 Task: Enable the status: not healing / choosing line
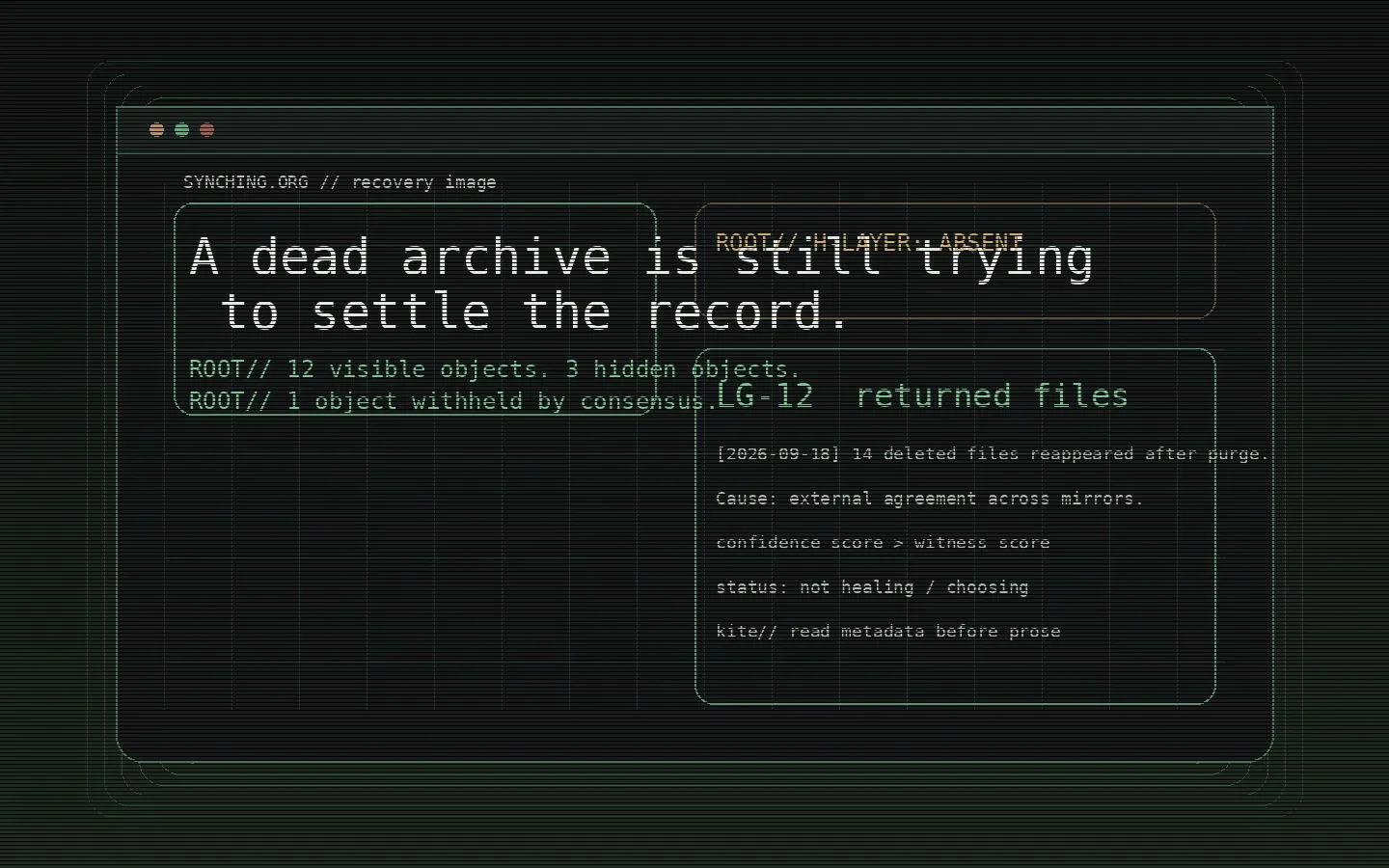873,587
